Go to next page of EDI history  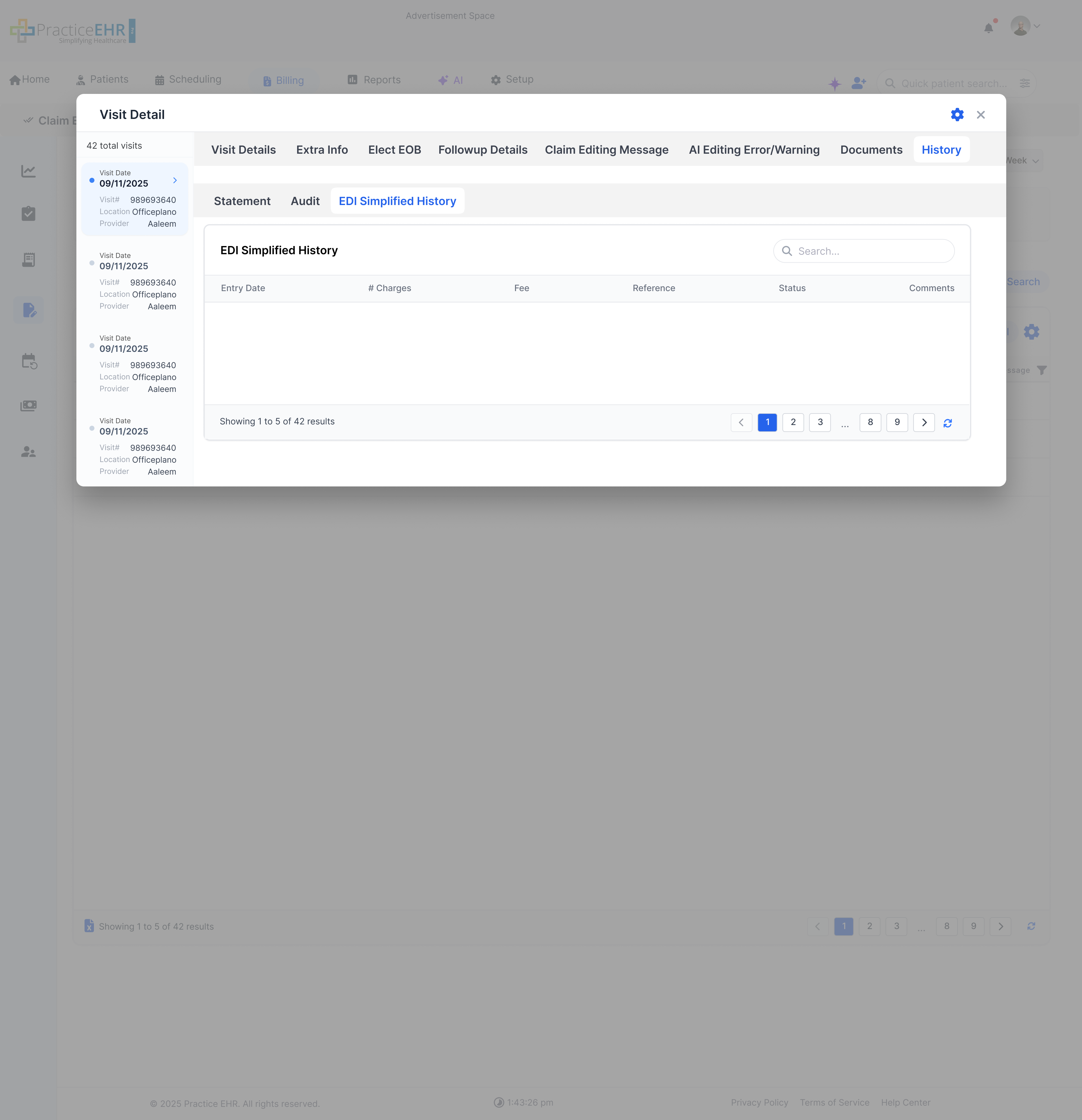pyautogui.click(x=924, y=422)
